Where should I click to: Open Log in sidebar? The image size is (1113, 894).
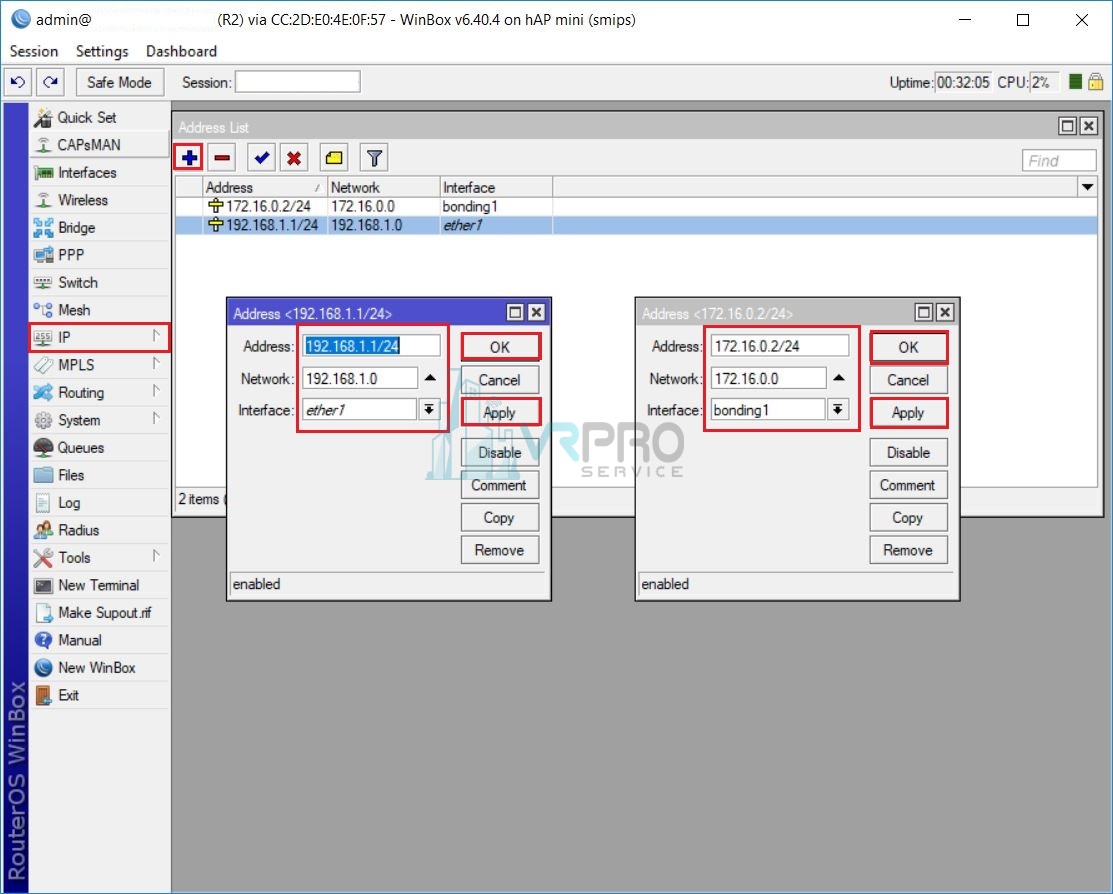pyautogui.click(x=99, y=503)
